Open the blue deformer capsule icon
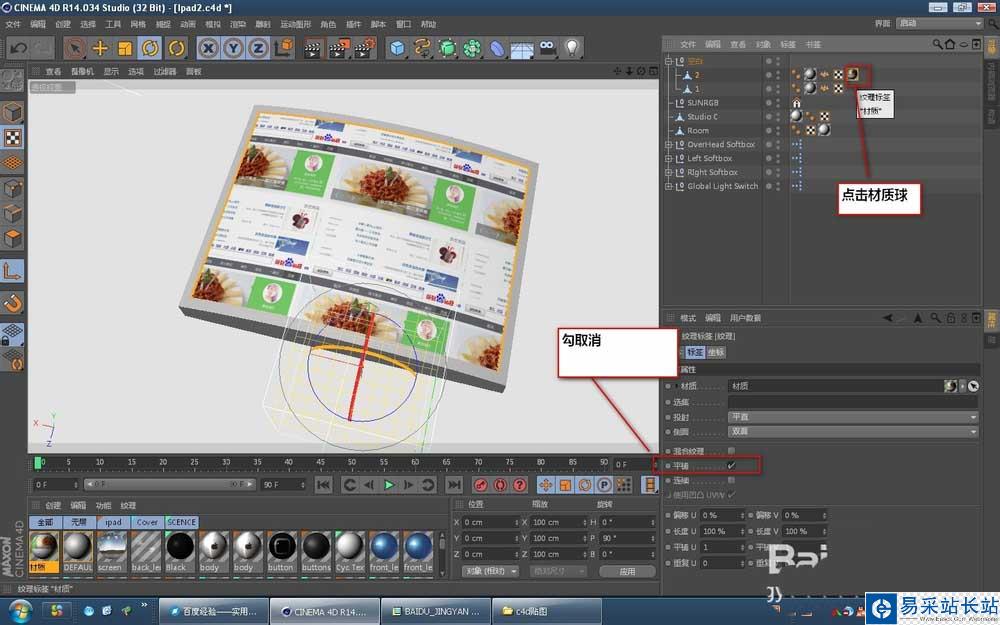The image size is (1000, 625). click(x=497, y=48)
